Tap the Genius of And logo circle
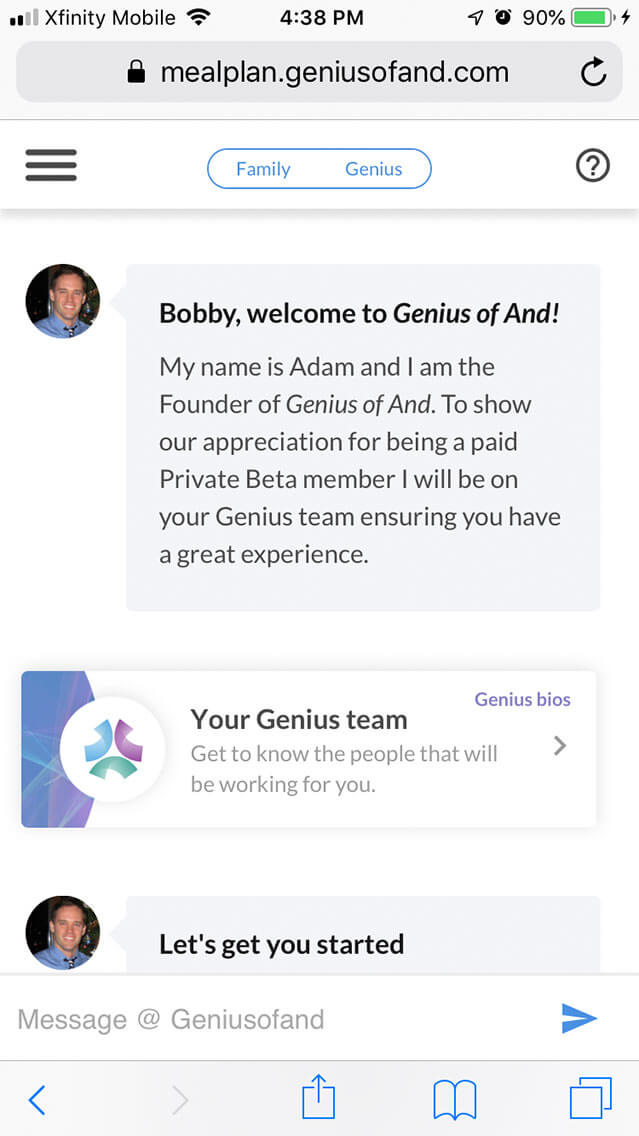639x1136 pixels. point(113,749)
